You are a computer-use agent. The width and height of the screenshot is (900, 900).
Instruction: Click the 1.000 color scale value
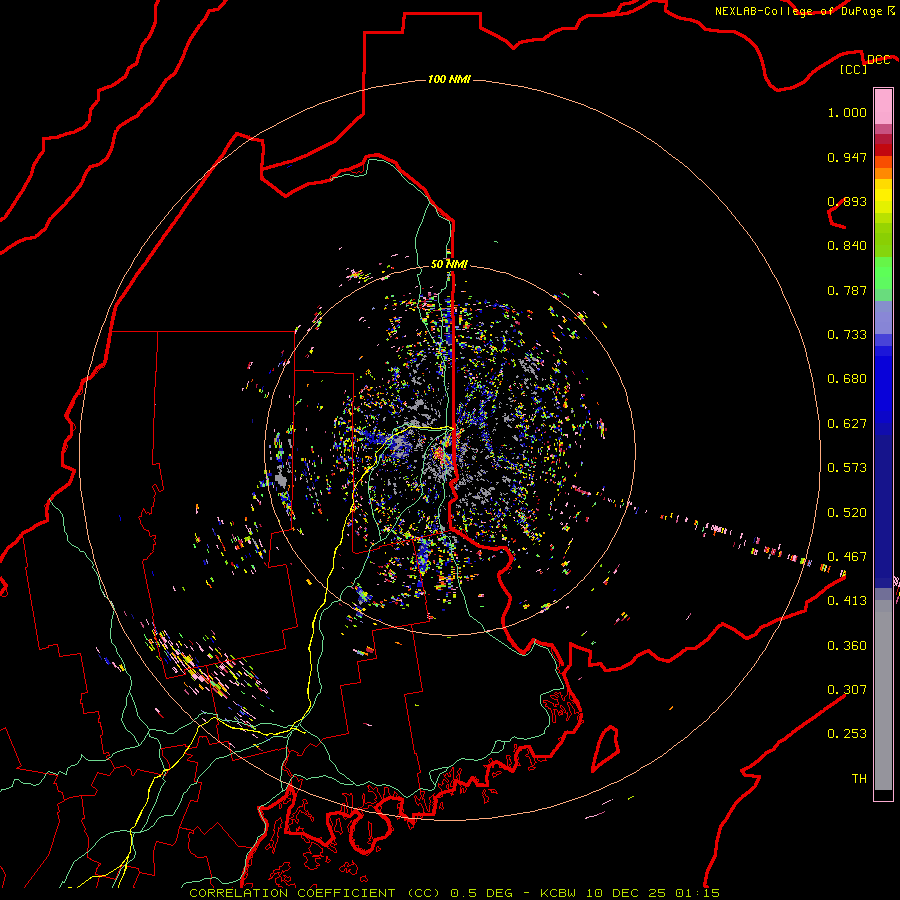coord(847,112)
